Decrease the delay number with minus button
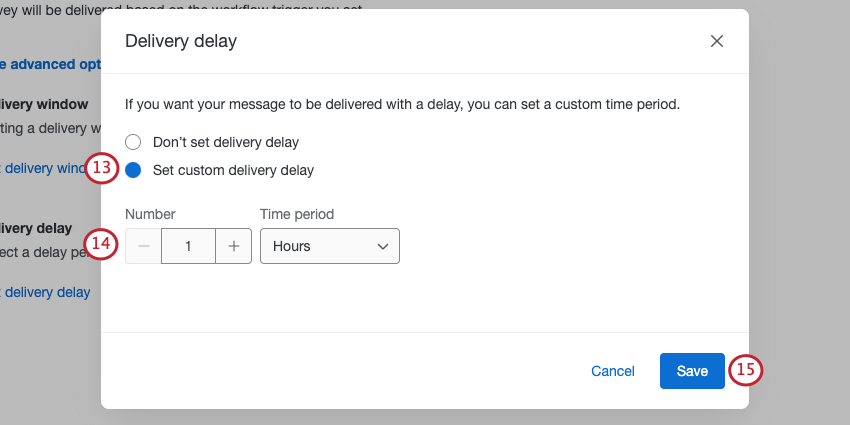This screenshot has width=850, height=425. (x=143, y=246)
